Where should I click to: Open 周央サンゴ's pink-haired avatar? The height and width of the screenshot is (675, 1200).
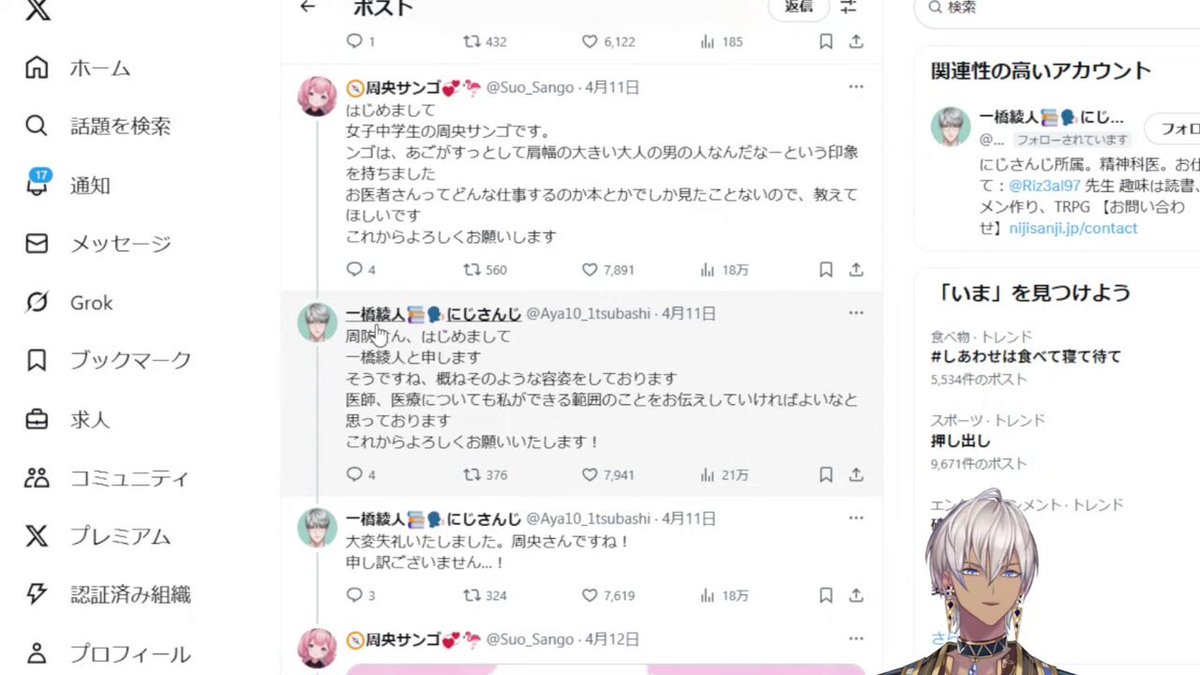click(317, 96)
